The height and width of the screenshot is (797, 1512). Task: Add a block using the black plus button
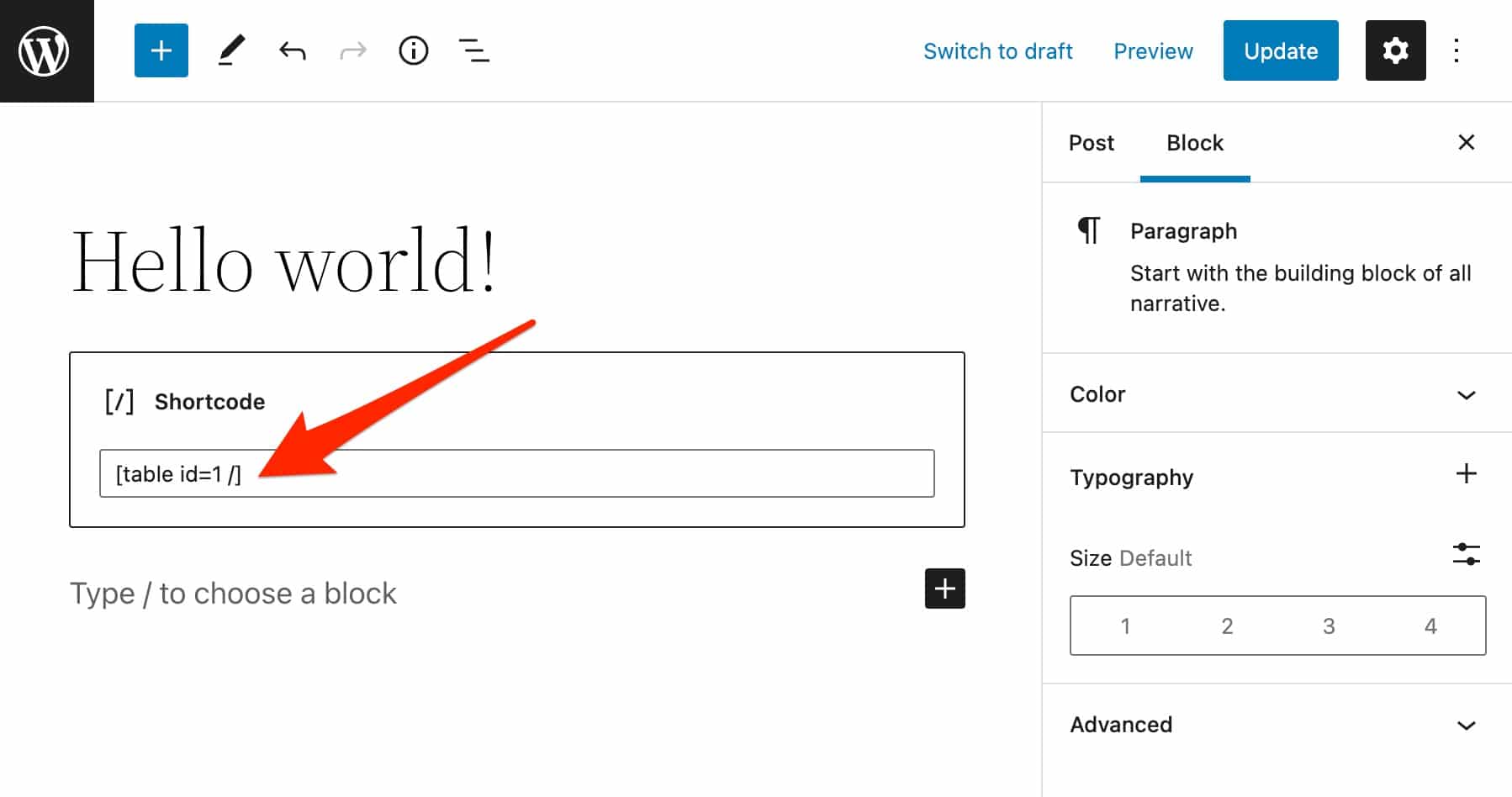(944, 589)
